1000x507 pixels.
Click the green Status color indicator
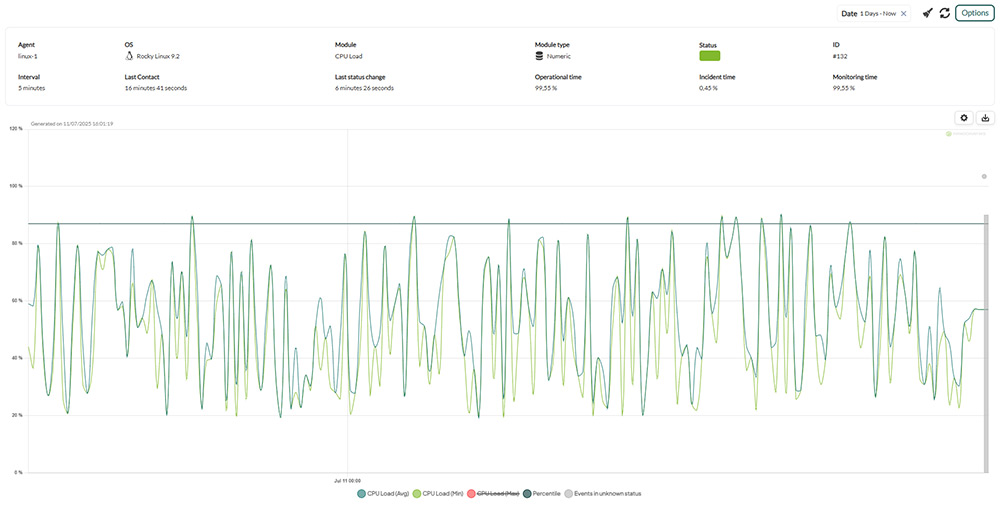tap(709, 57)
